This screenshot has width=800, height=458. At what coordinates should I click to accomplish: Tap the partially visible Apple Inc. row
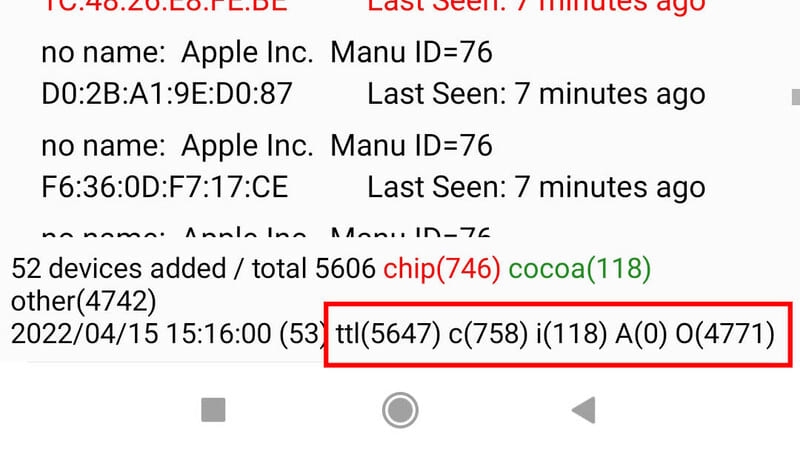click(266, 232)
